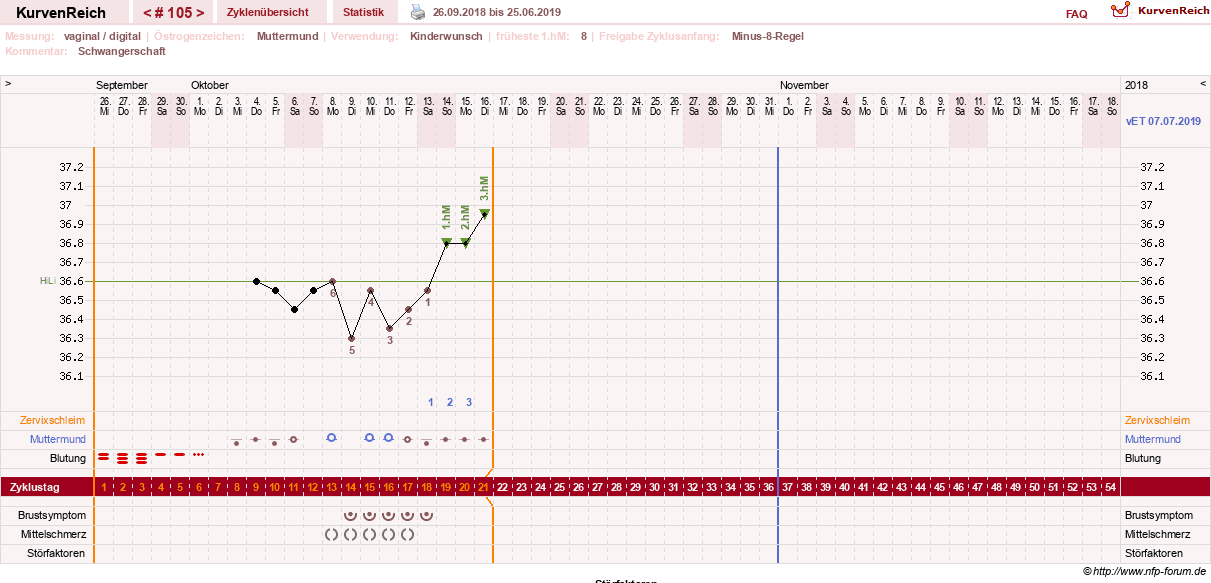Collapse the panel with the right < arrow
This screenshot has width=1211, height=583.
1203,84
